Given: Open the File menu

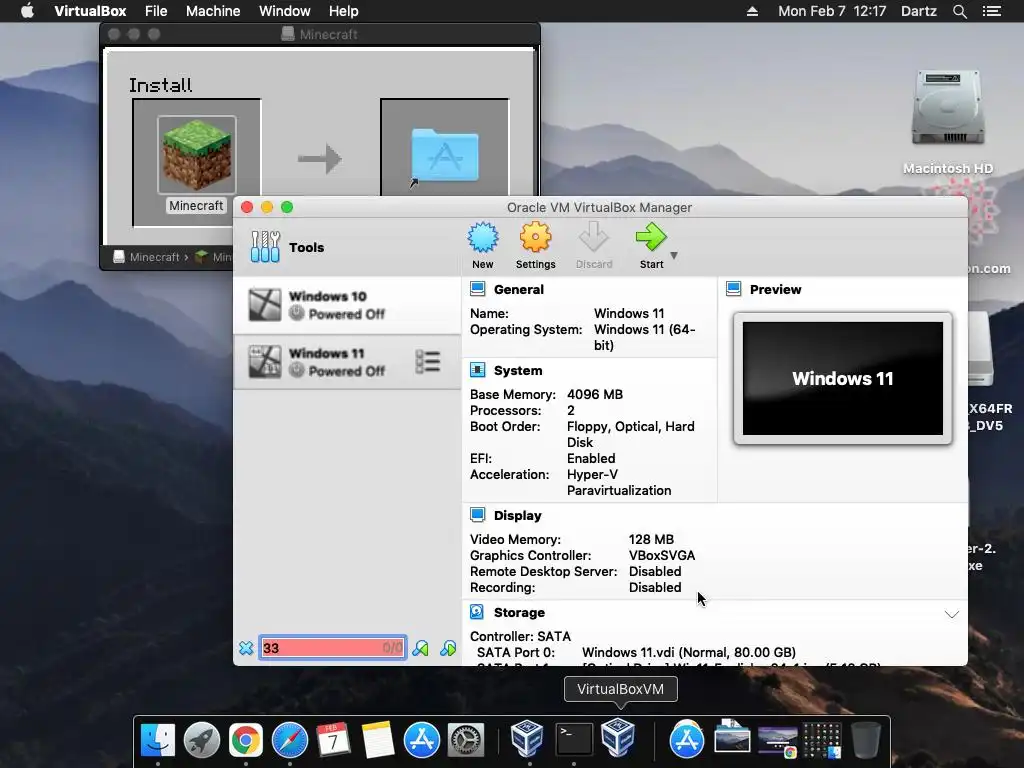Looking at the screenshot, I should 156,11.
